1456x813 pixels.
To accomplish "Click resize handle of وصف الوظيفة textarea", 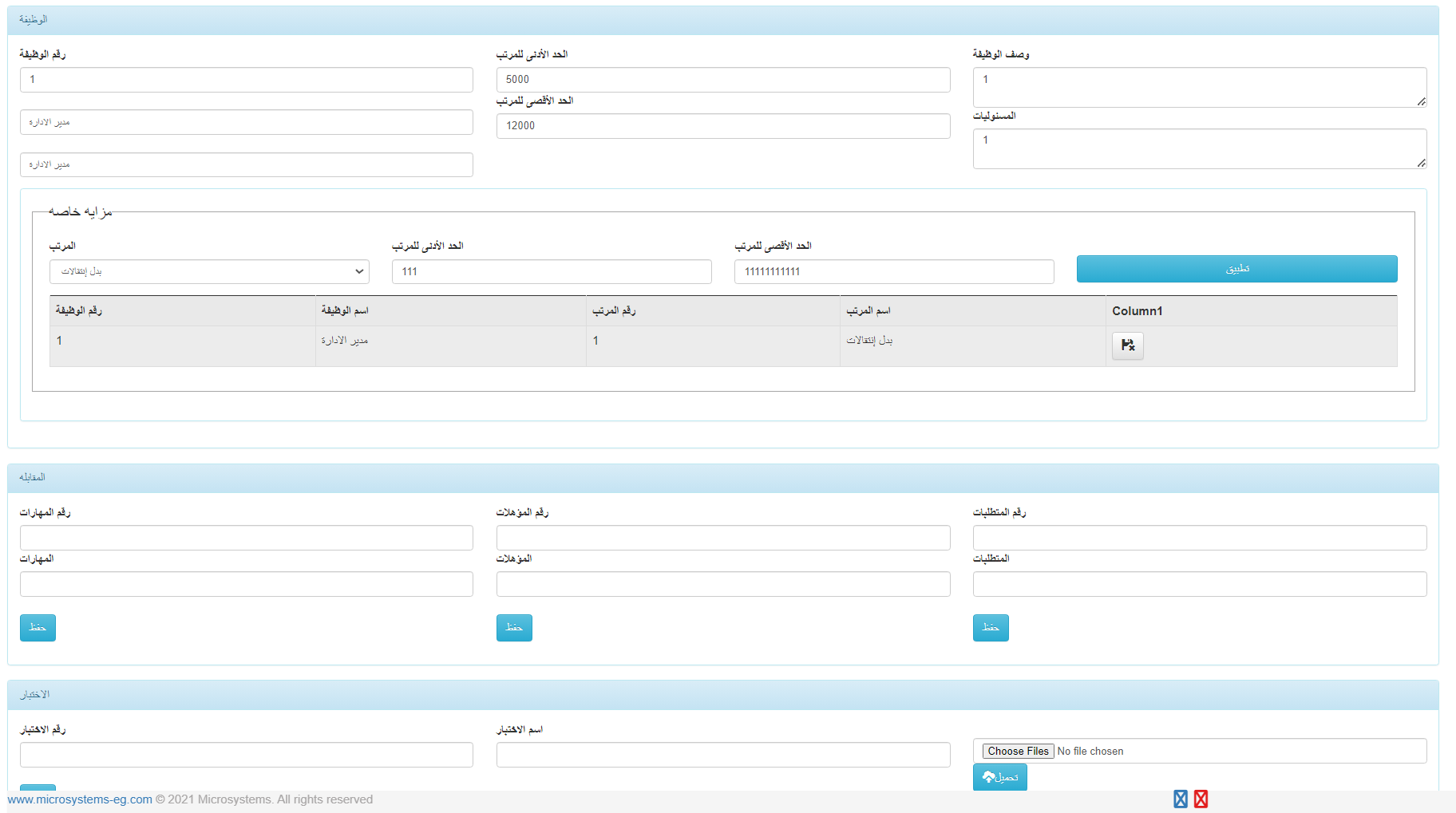I will coord(1421,101).
